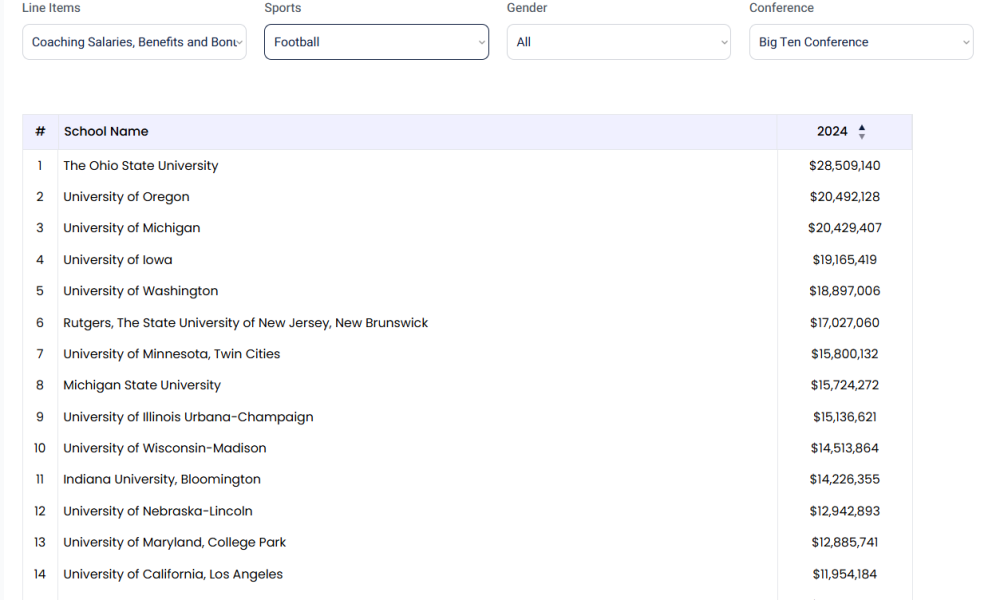Click the University of Nebraska-Lincoln entry
This screenshot has width=1000, height=600.
click(157, 511)
